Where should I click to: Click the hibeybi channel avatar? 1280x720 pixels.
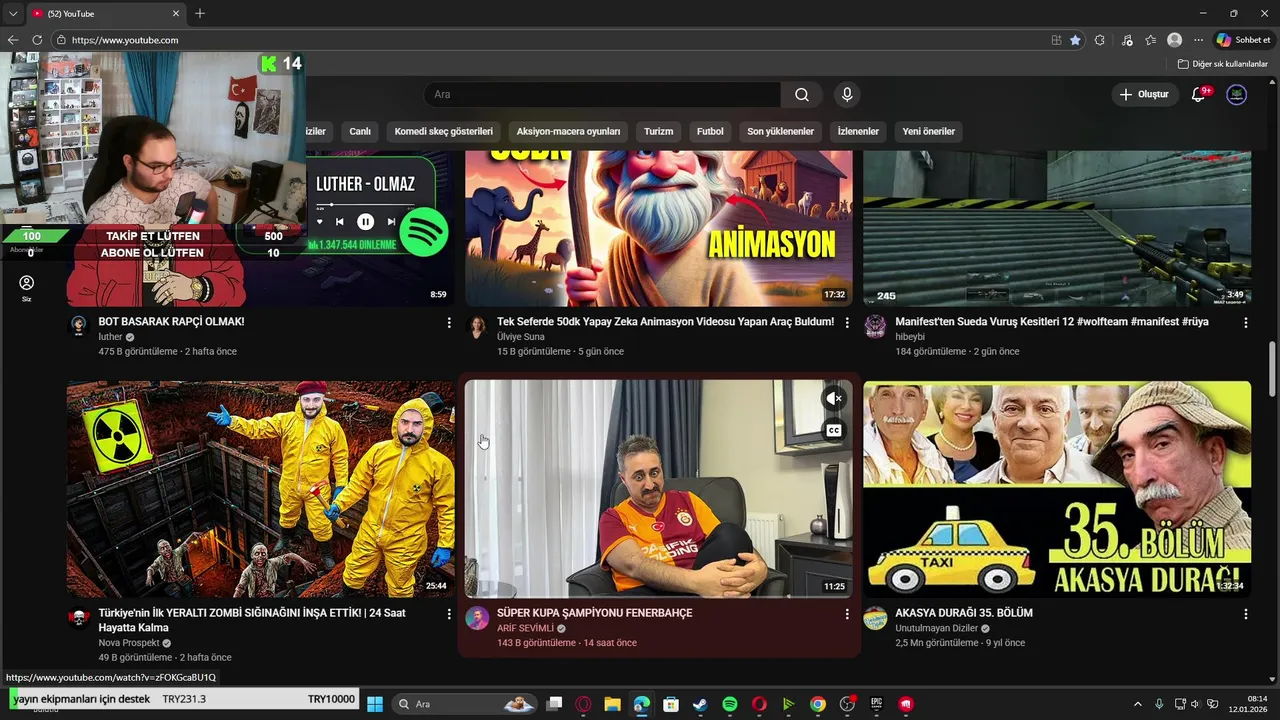pyautogui.click(x=875, y=327)
